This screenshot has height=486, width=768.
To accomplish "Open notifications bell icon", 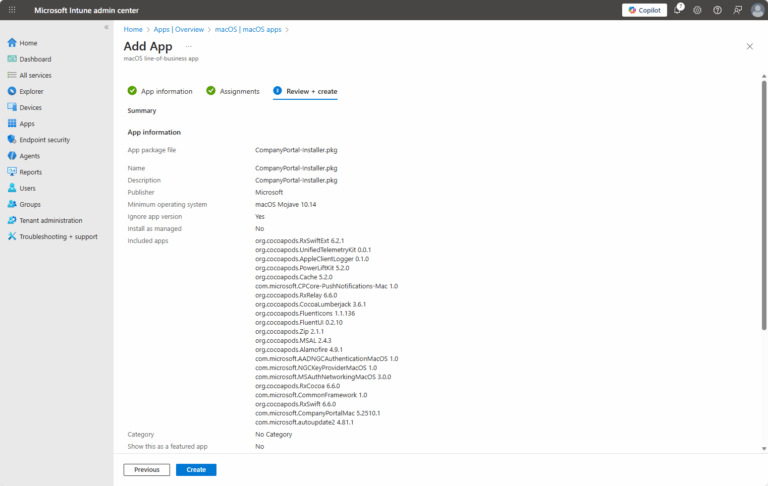I will [x=678, y=10].
